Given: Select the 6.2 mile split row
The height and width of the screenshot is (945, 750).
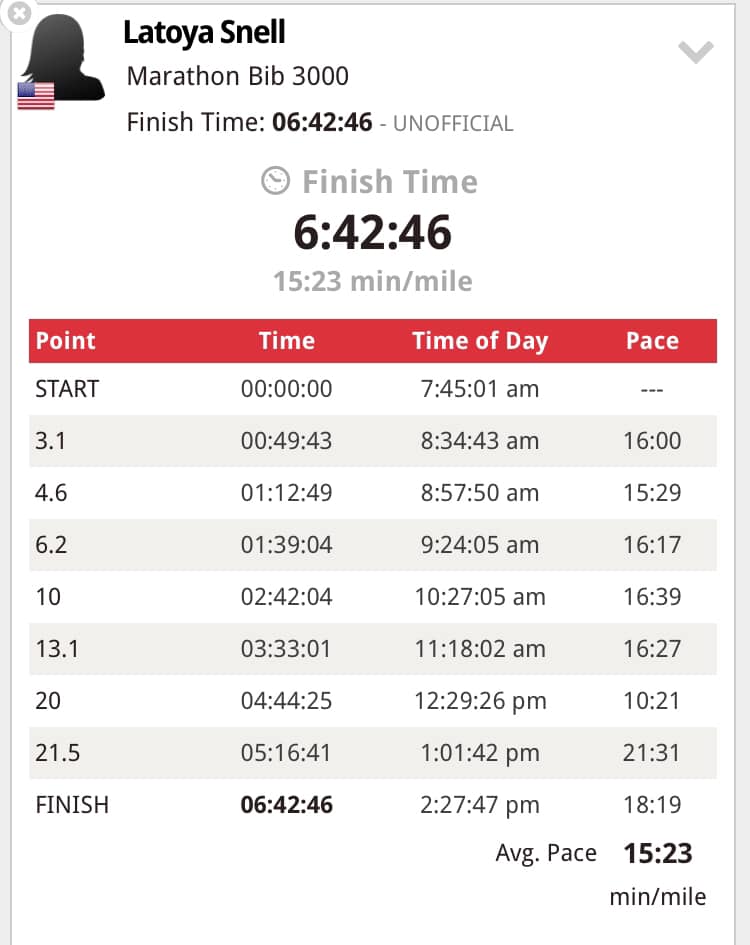Looking at the screenshot, I should (x=373, y=545).
